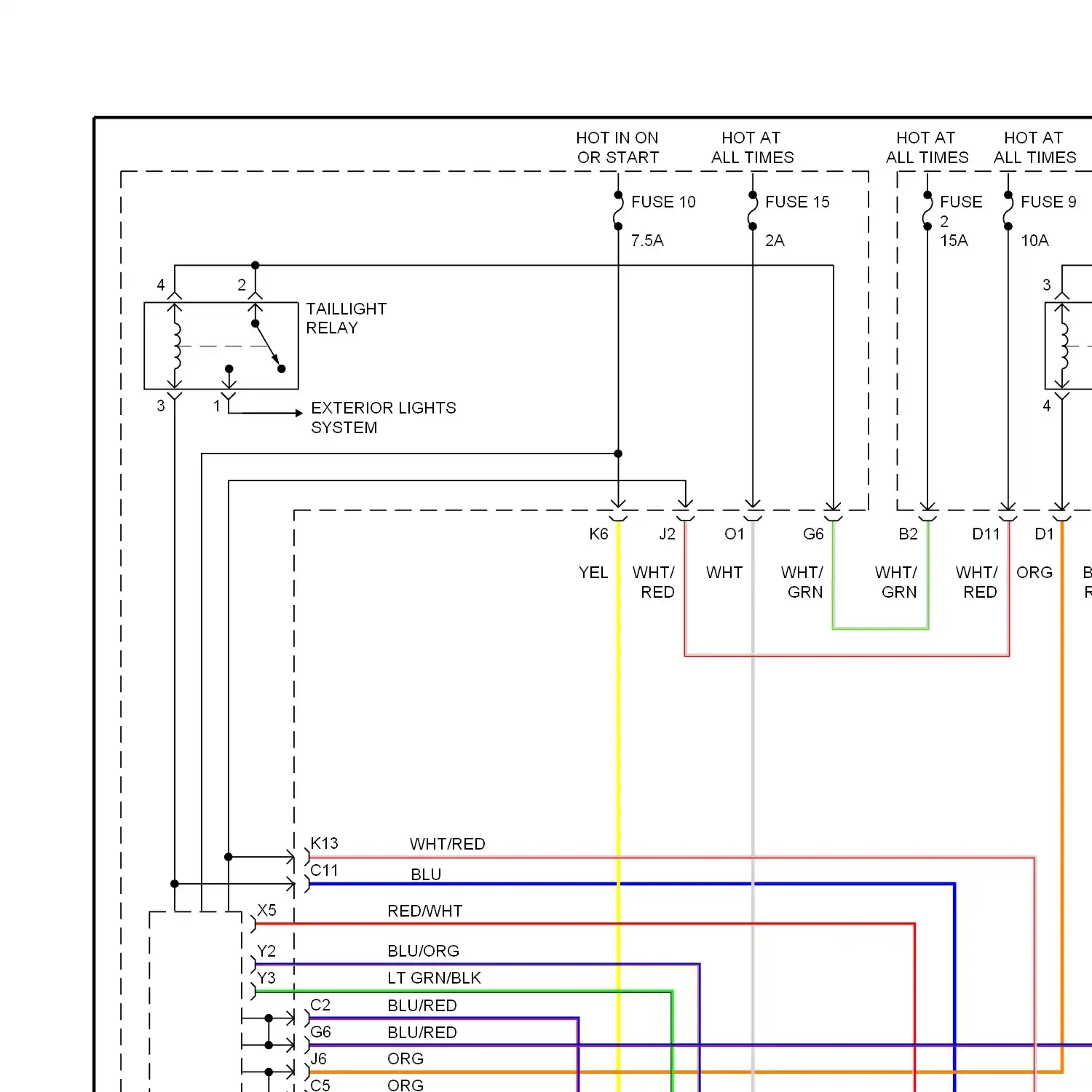
Task: Click the 'FUSE 9' label
Action: (x=1048, y=202)
